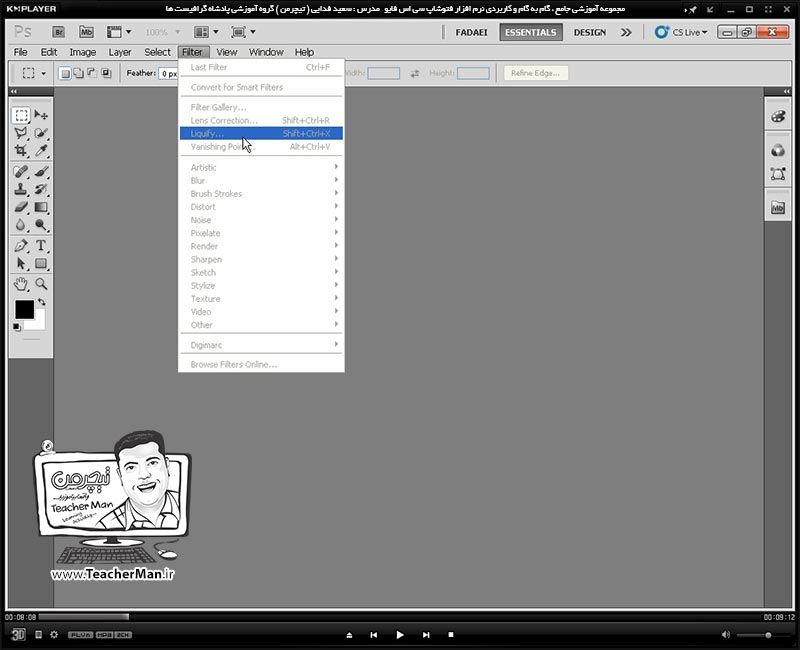The image size is (800, 650).
Task: Switch to the DESIGN workspace
Action: tap(589, 32)
